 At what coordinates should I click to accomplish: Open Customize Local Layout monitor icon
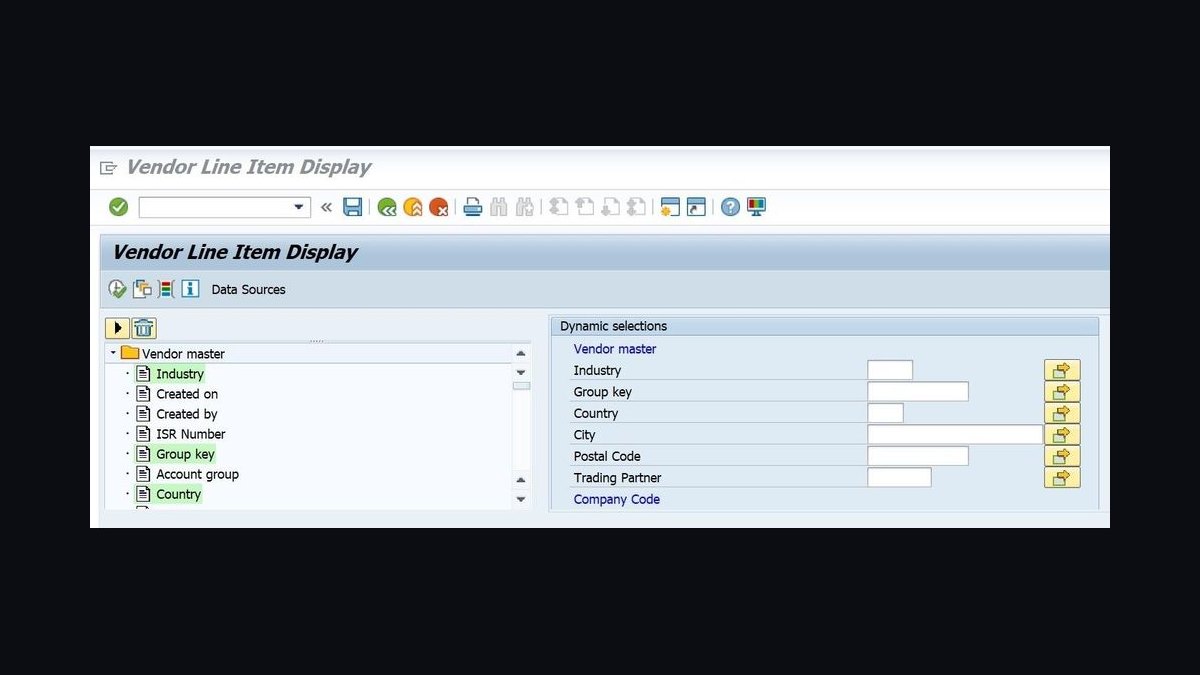[x=757, y=207]
